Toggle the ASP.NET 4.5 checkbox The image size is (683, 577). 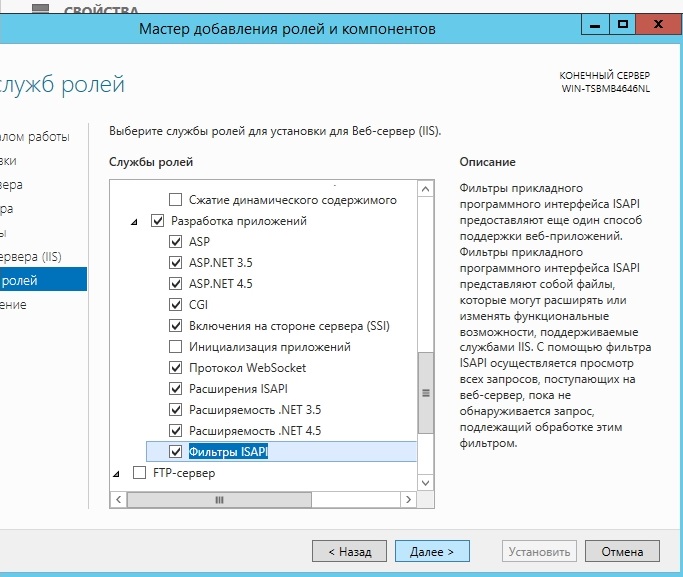point(177,284)
